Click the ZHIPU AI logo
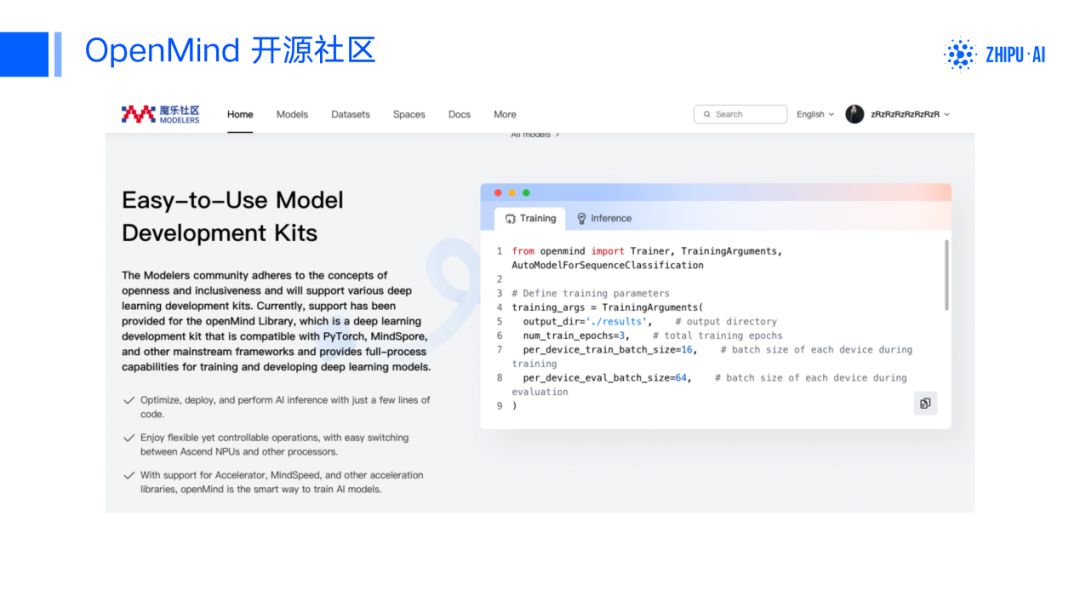This screenshot has height=608, width=1080. point(995,54)
